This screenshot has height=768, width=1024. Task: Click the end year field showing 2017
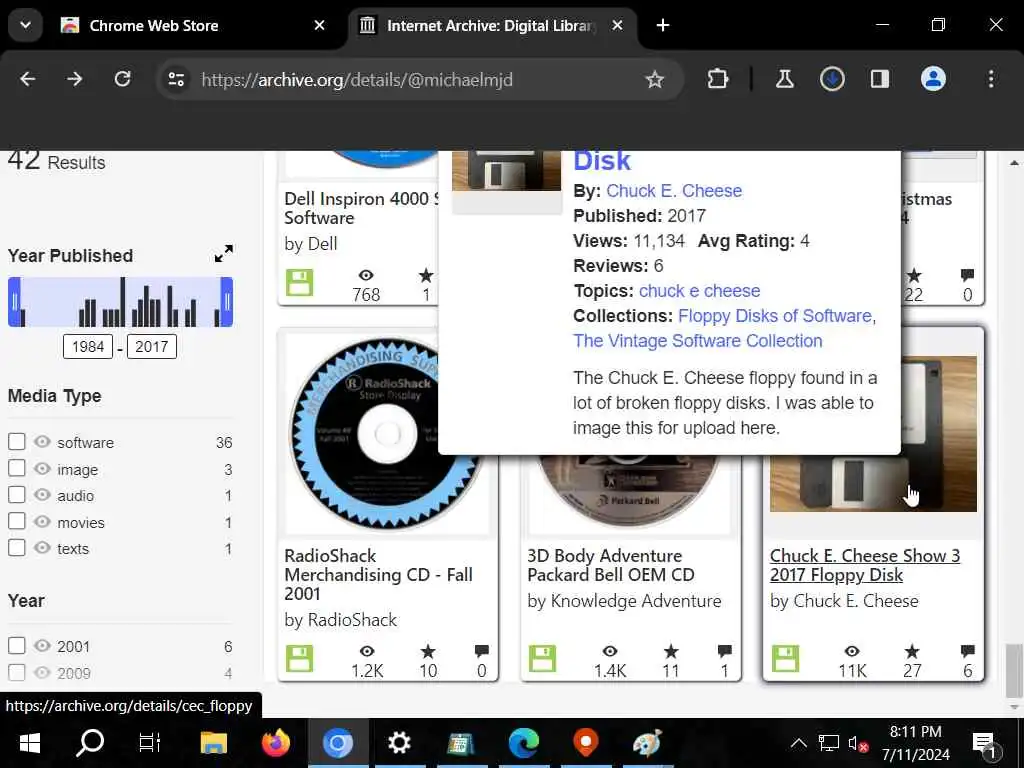point(152,346)
